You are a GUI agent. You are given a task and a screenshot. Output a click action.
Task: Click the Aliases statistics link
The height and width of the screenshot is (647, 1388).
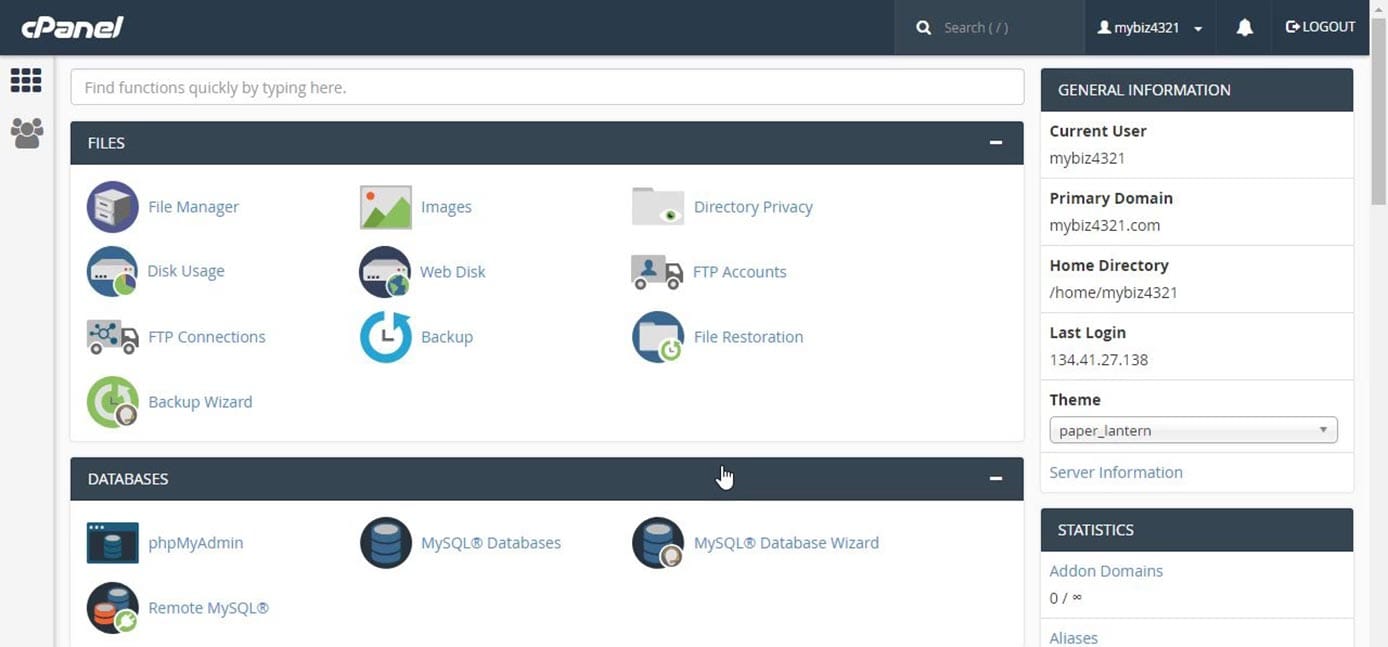click(x=1073, y=637)
